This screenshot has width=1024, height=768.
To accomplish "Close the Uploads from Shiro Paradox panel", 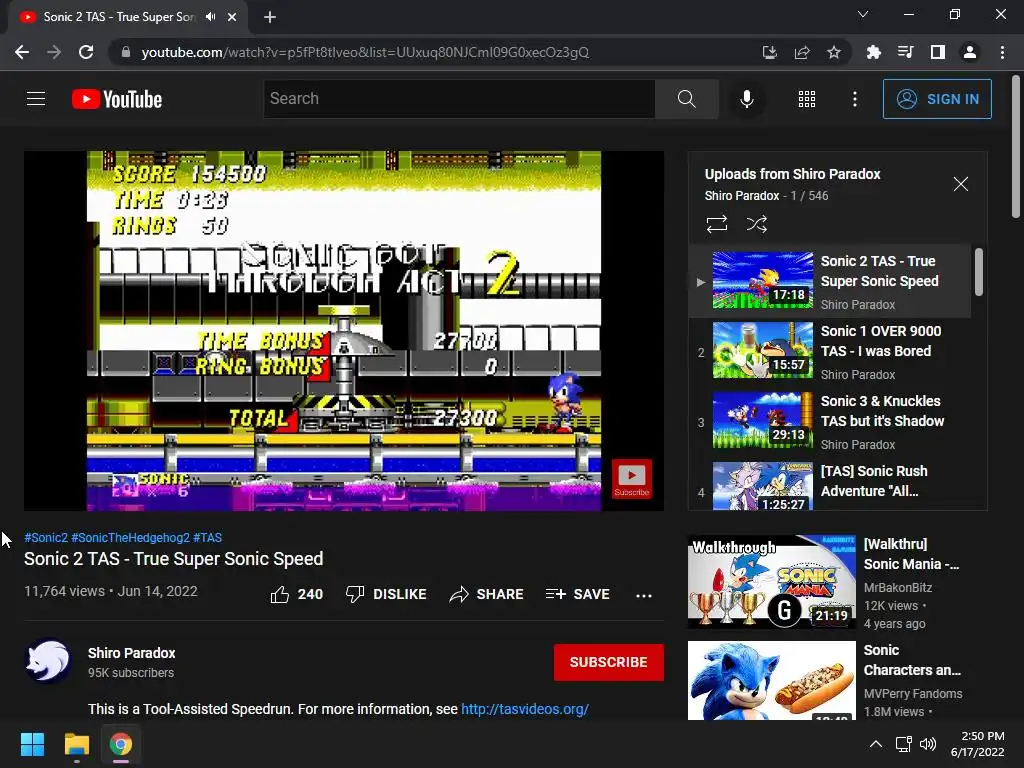I will pyautogui.click(x=960, y=184).
